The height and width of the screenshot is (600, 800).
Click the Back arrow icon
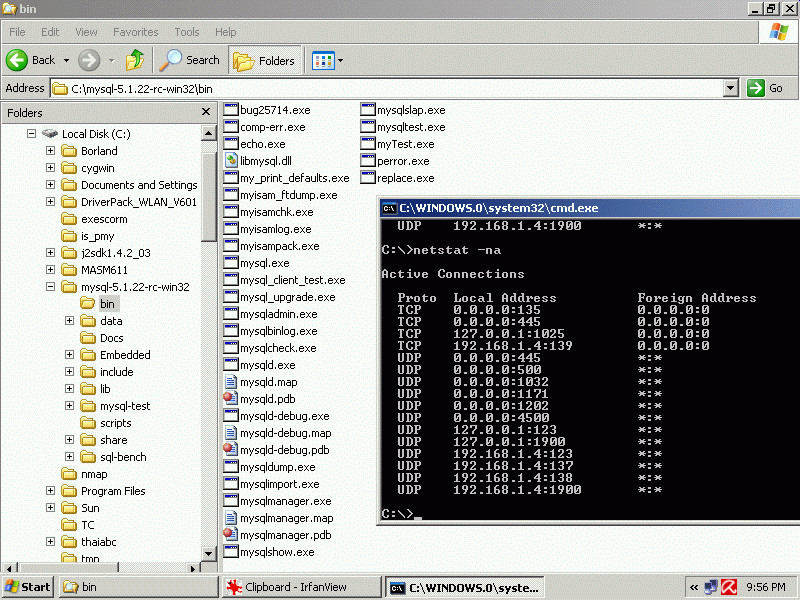(17, 60)
